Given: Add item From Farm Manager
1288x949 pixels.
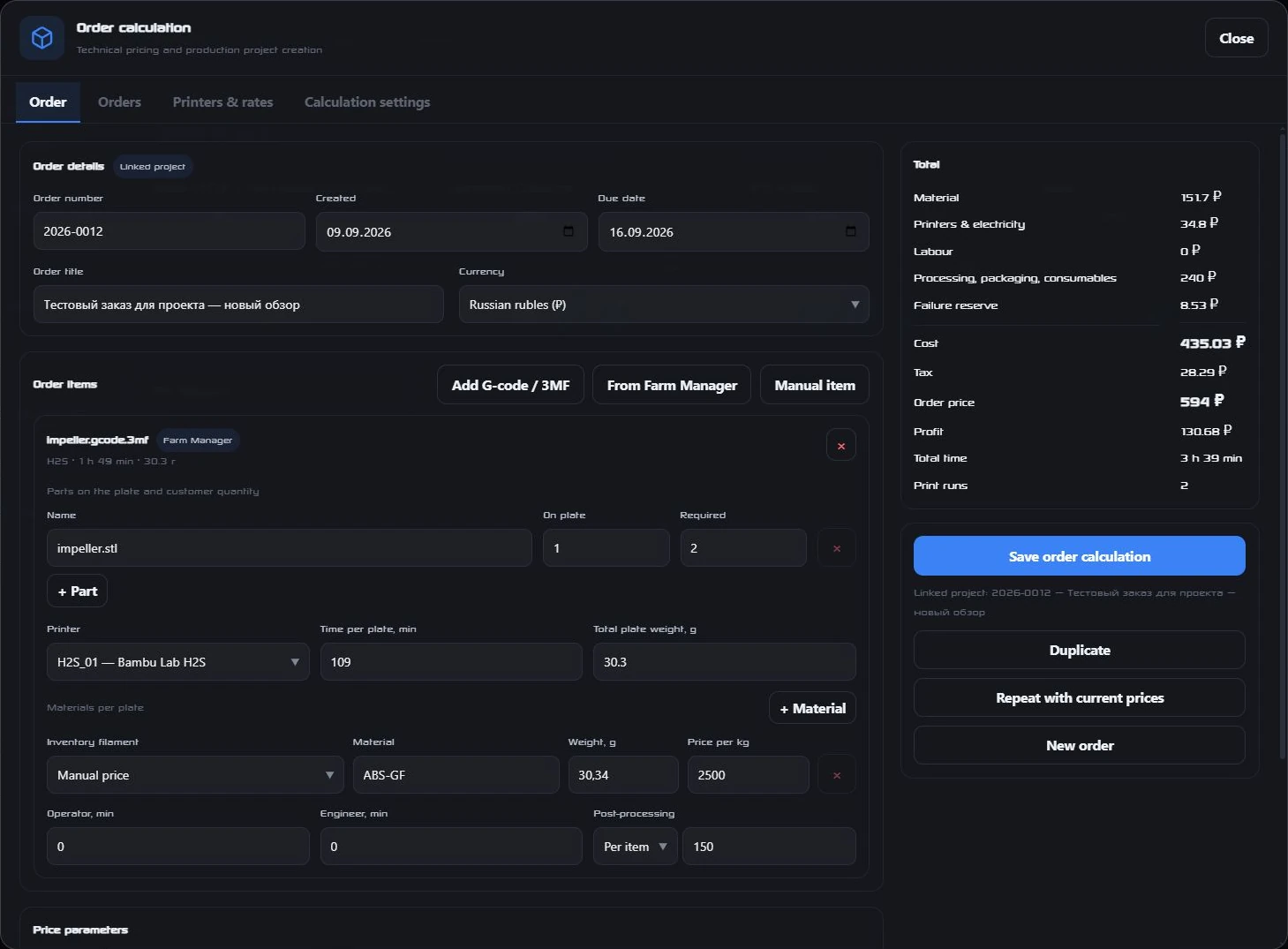Looking at the screenshot, I should click(x=672, y=385).
